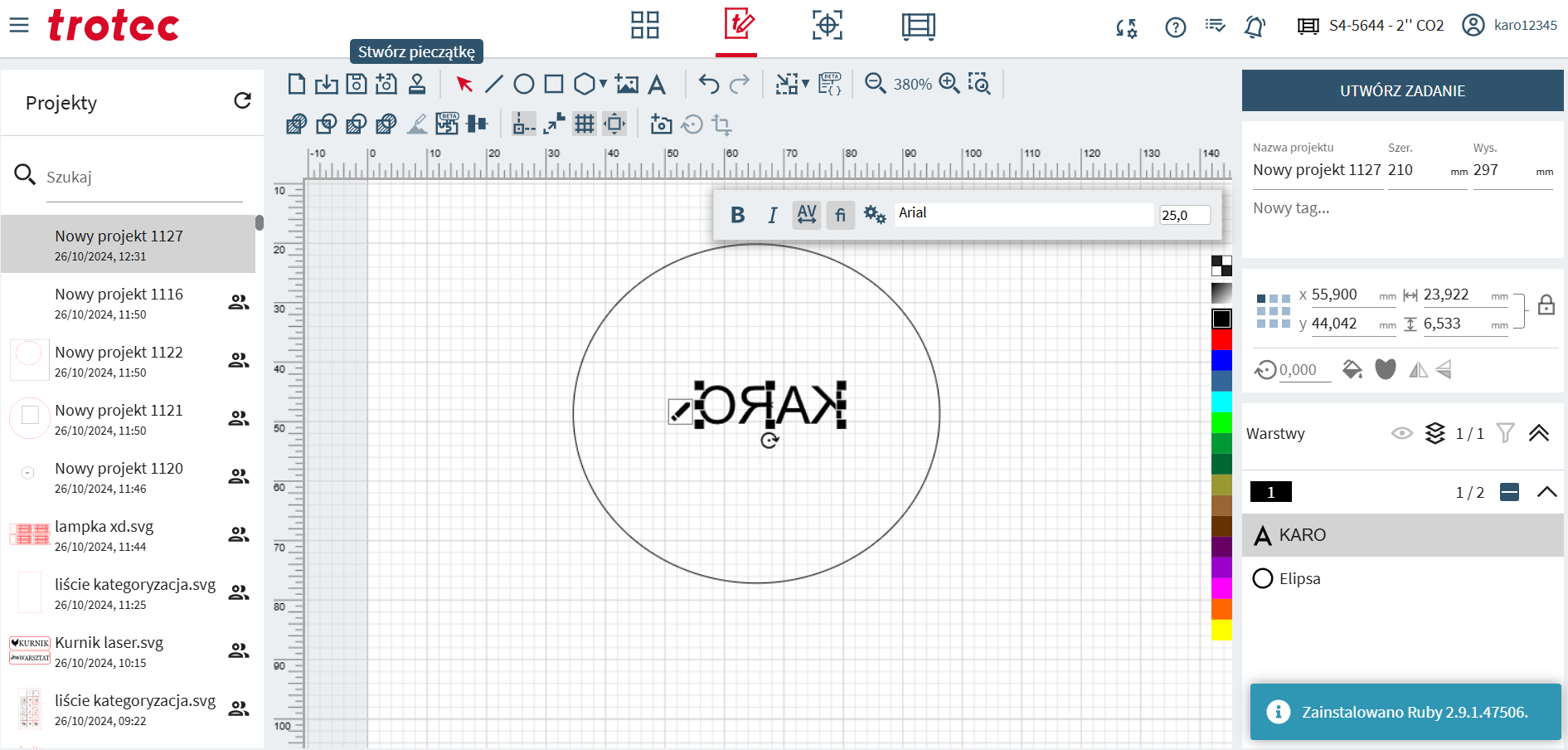This screenshot has width=1568, height=750.
Task: Save the design with floppy icon
Action: [x=357, y=84]
